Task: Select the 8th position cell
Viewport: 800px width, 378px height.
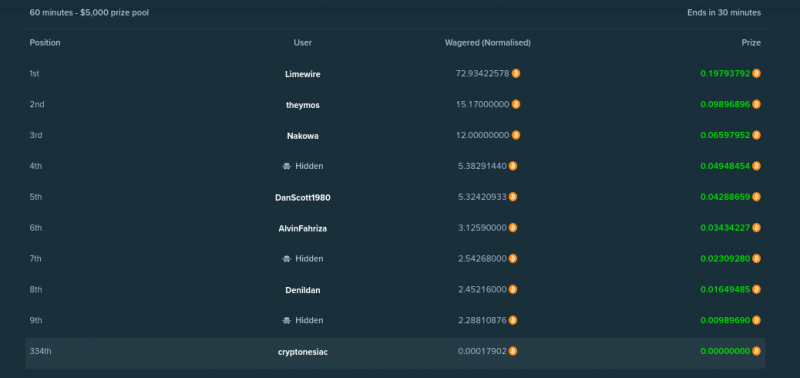Action: (36, 289)
